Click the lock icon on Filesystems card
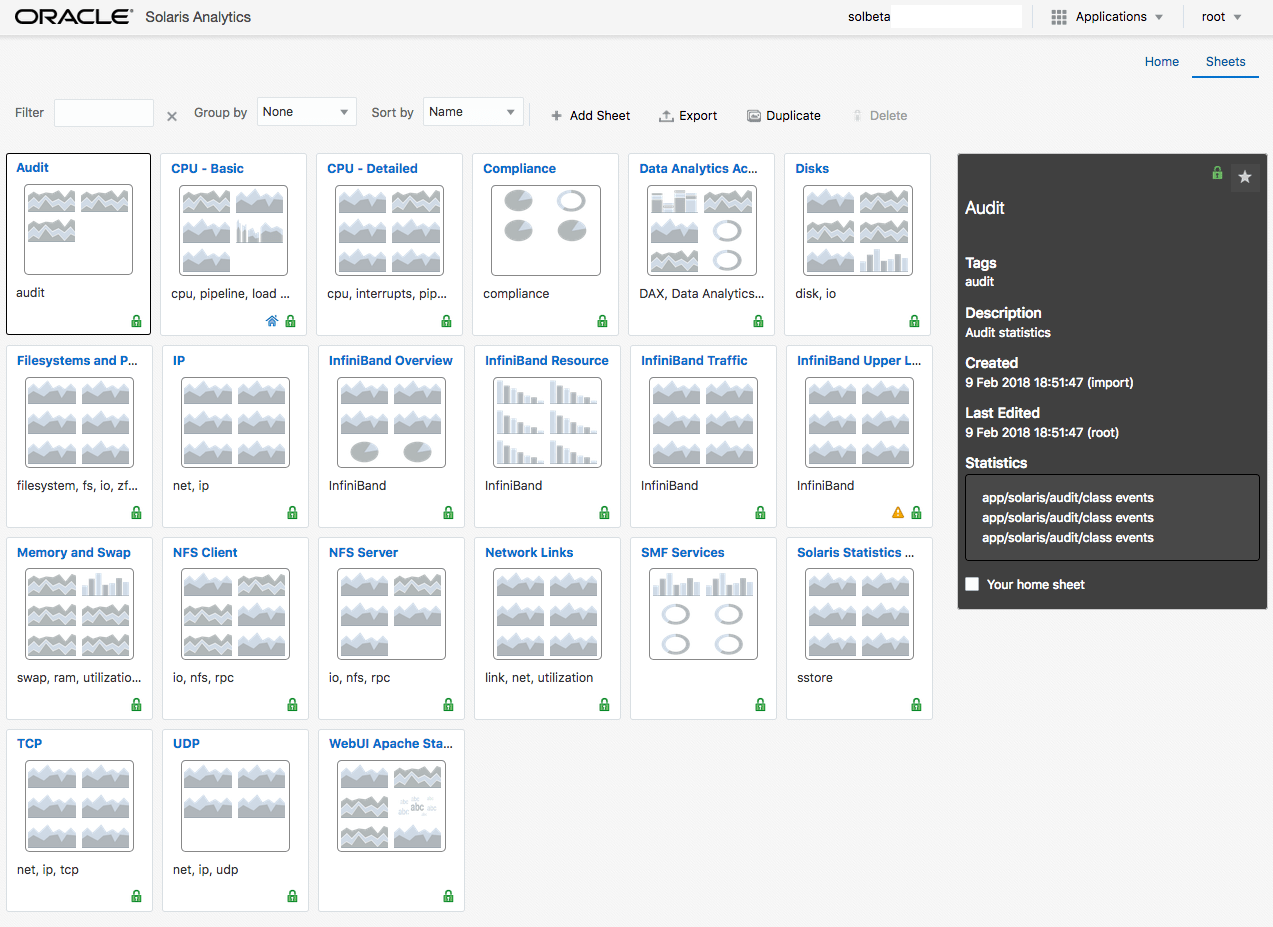The width and height of the screenshot is (1273, 927). [136, 513]
